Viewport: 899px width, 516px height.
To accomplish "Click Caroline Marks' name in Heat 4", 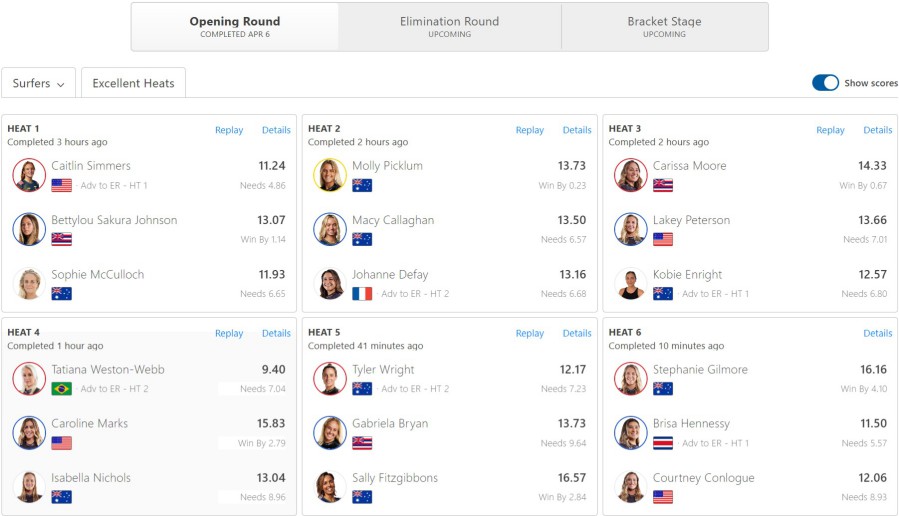I will 89,424.
